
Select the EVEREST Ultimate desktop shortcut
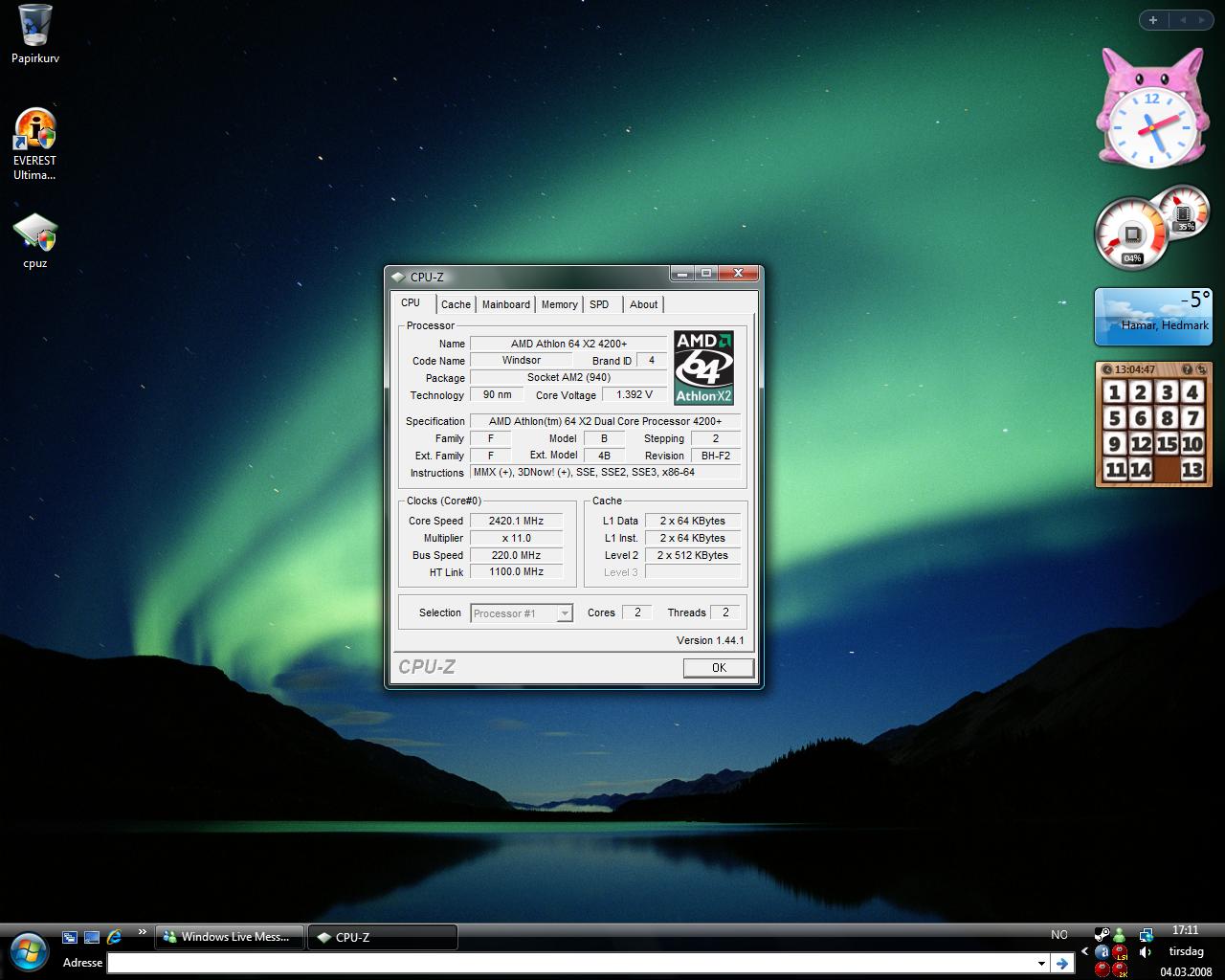pos(35,145)
